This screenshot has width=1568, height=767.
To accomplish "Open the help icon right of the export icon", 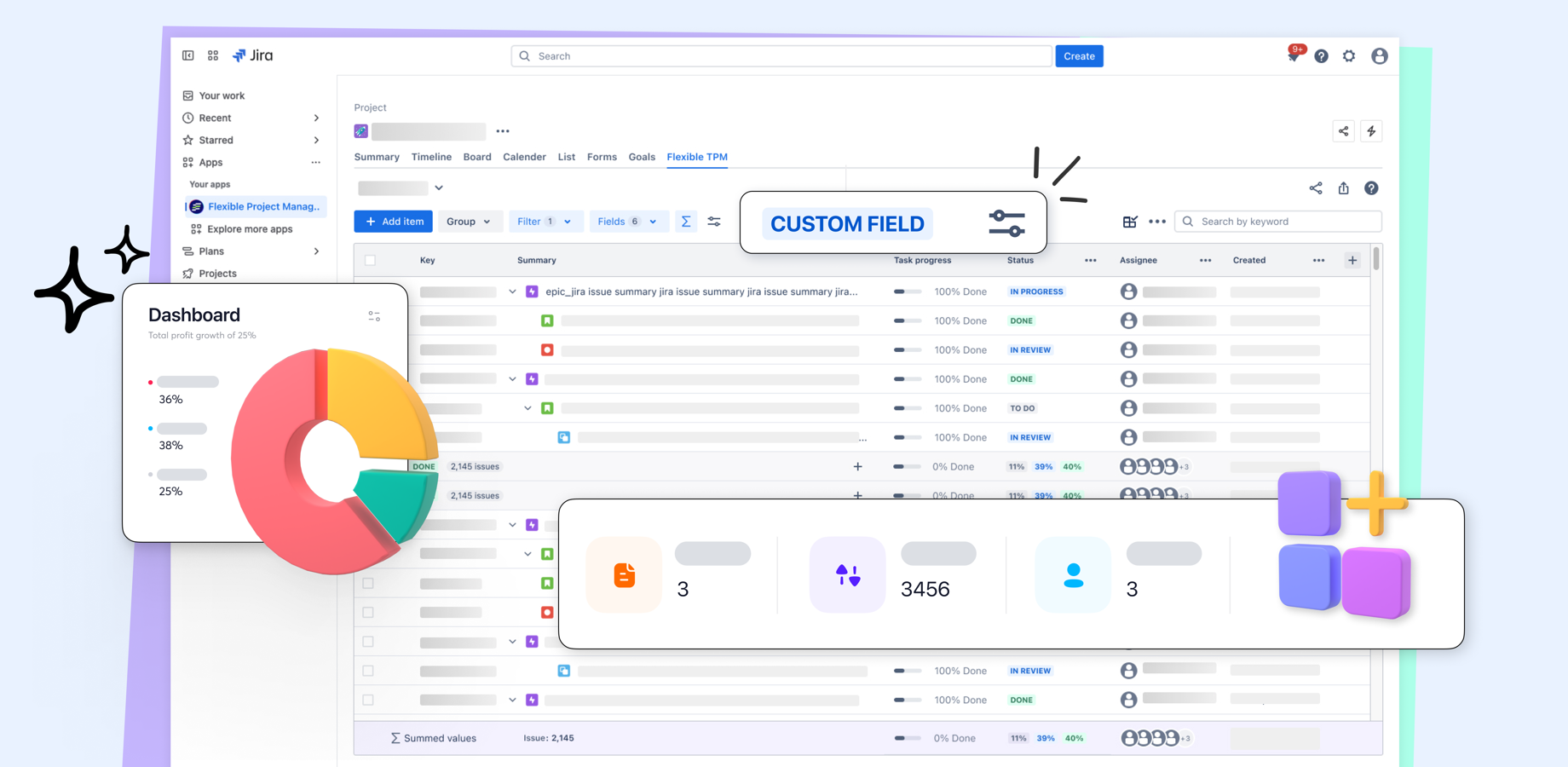I will point(1371,188).
